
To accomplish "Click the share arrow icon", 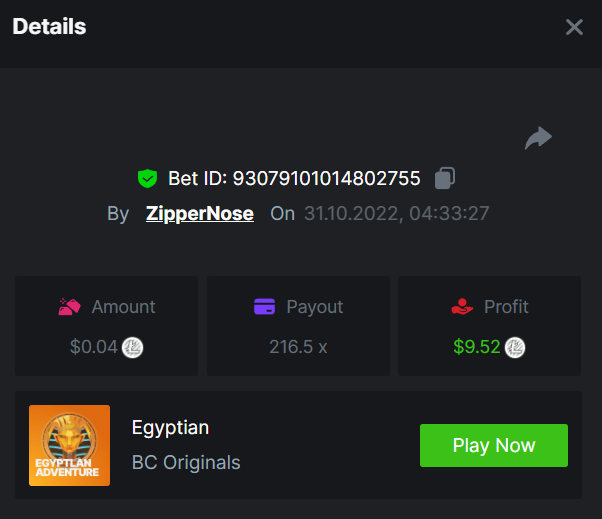I will [538, 138].
